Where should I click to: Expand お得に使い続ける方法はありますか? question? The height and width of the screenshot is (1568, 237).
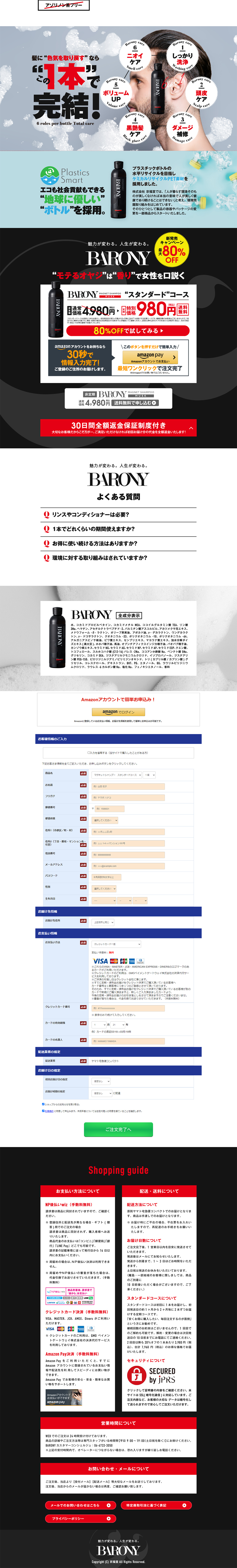point(118,544)
